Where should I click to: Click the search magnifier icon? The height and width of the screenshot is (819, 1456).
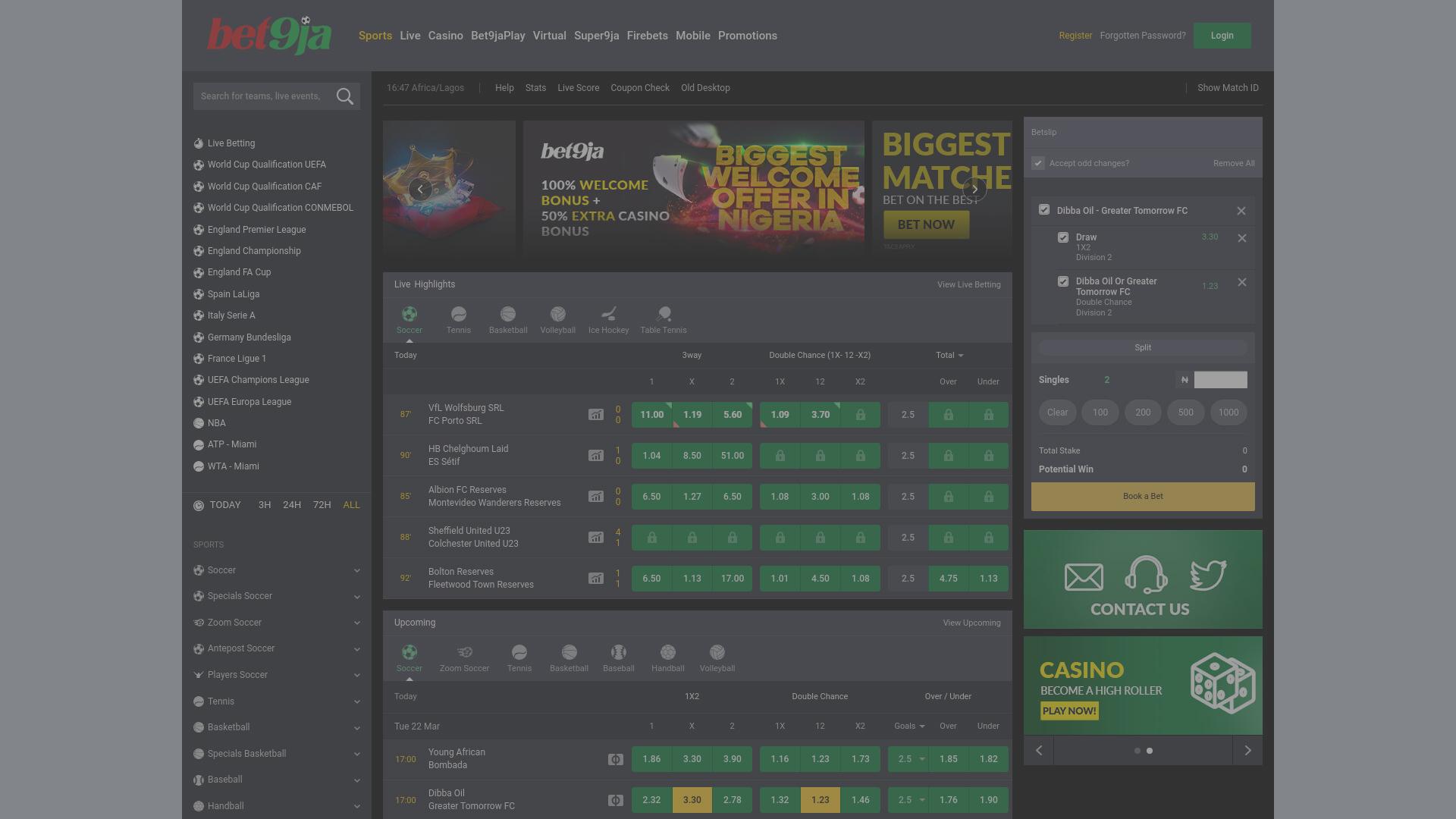tap(345, 96)
